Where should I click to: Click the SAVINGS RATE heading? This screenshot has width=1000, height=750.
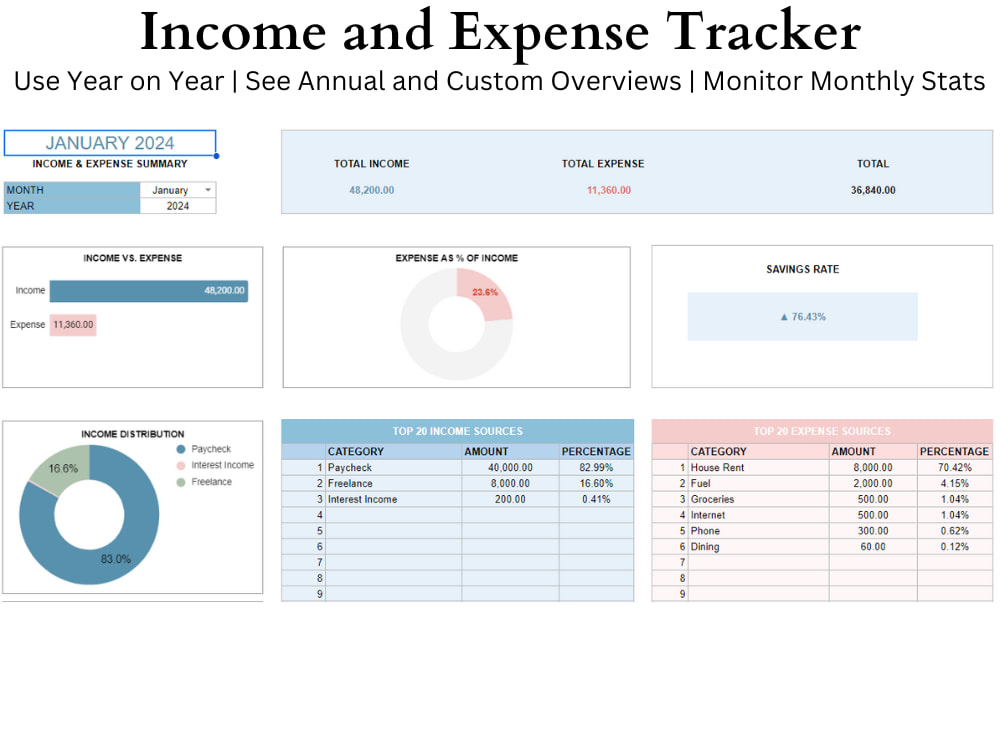tap(802, 269)
